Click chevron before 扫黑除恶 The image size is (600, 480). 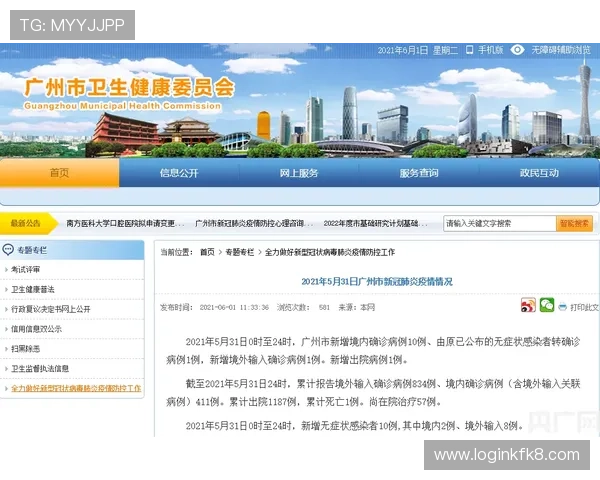6,349
